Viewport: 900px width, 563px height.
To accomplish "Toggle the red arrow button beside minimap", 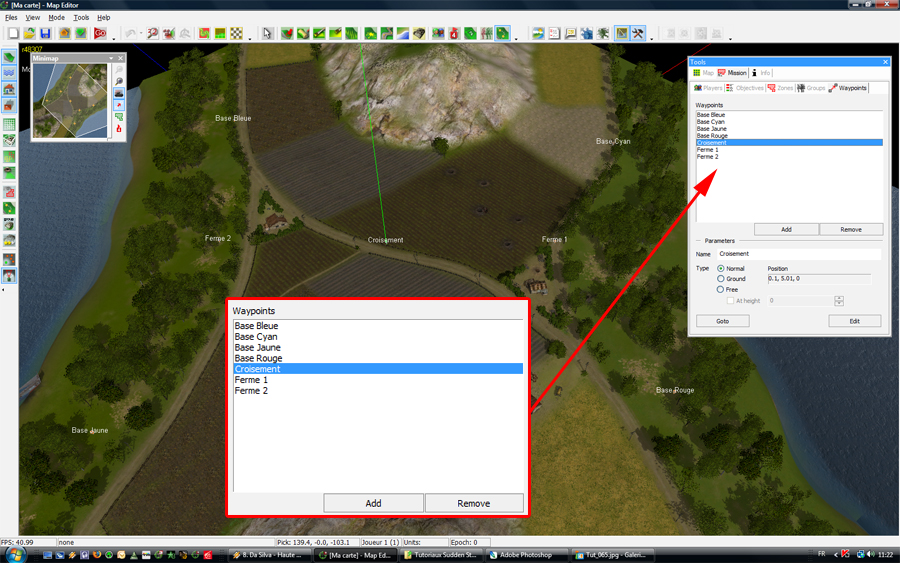I will click(119, 105).
